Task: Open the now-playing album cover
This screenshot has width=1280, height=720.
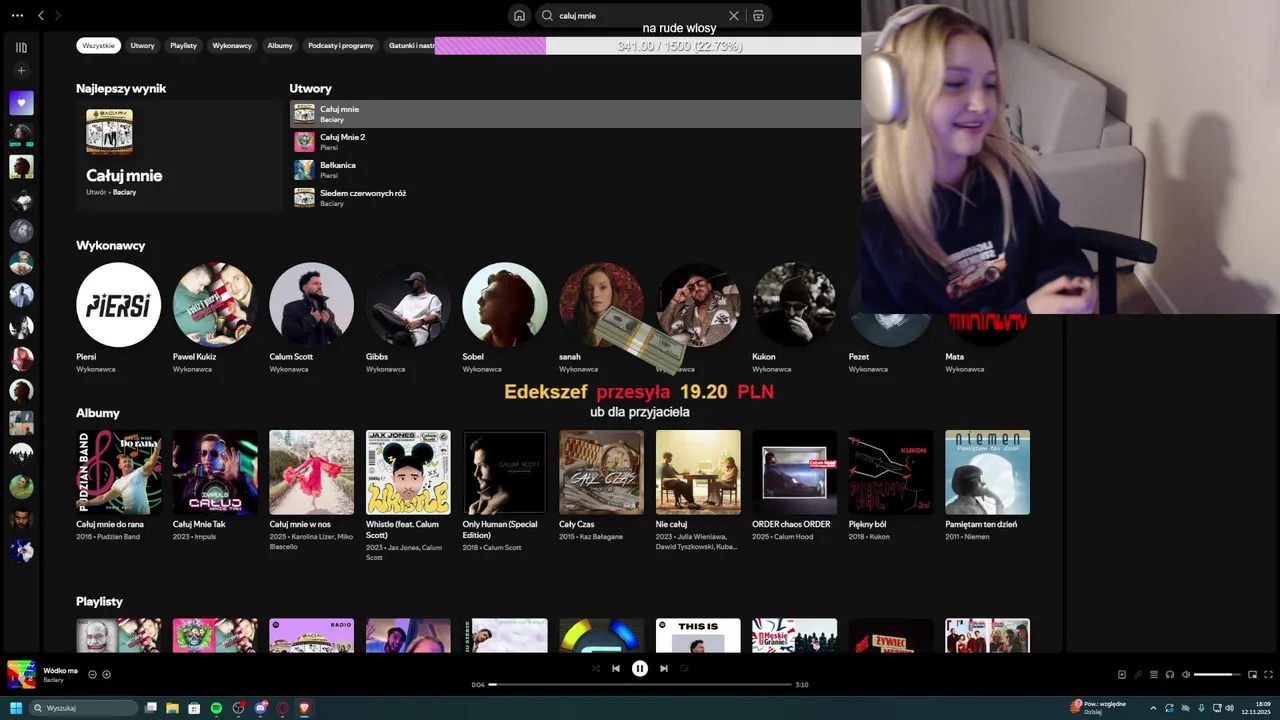Action: (x=21, y=674)
